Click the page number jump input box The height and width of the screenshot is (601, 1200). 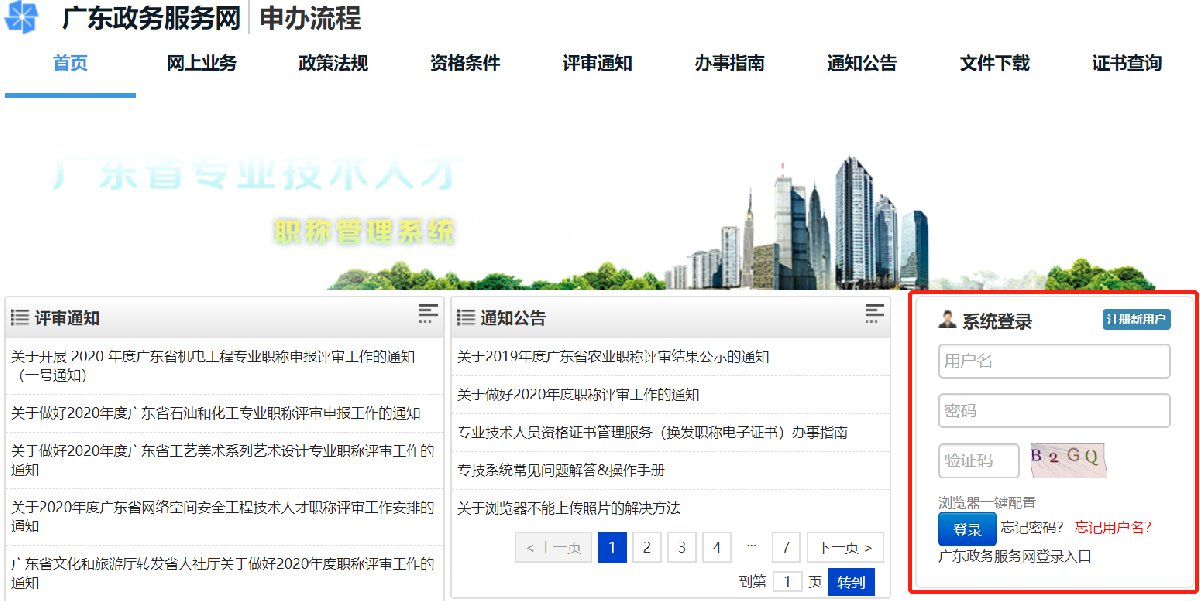tap(787, 581)
